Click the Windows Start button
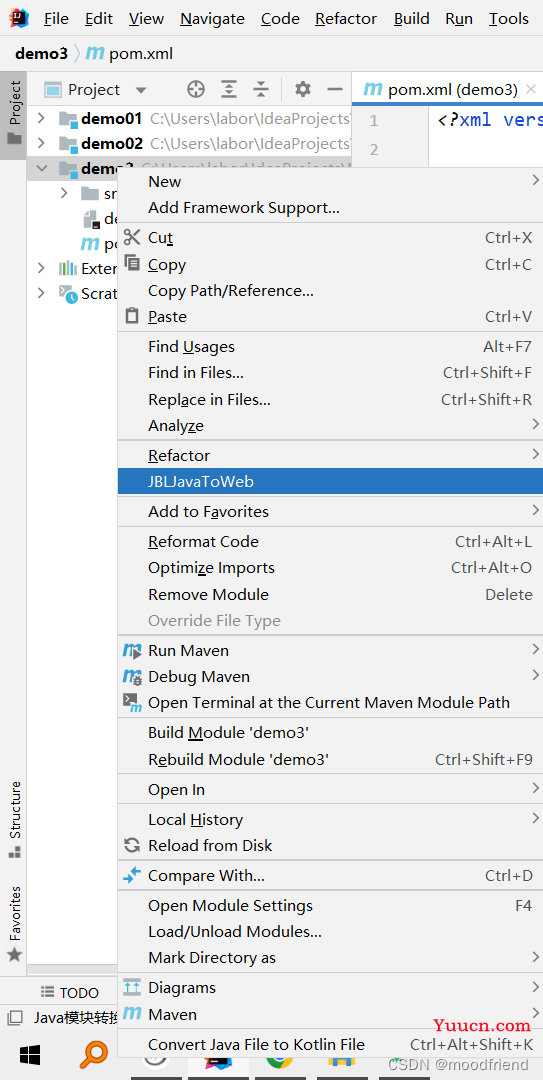 tap(29, 1054)
